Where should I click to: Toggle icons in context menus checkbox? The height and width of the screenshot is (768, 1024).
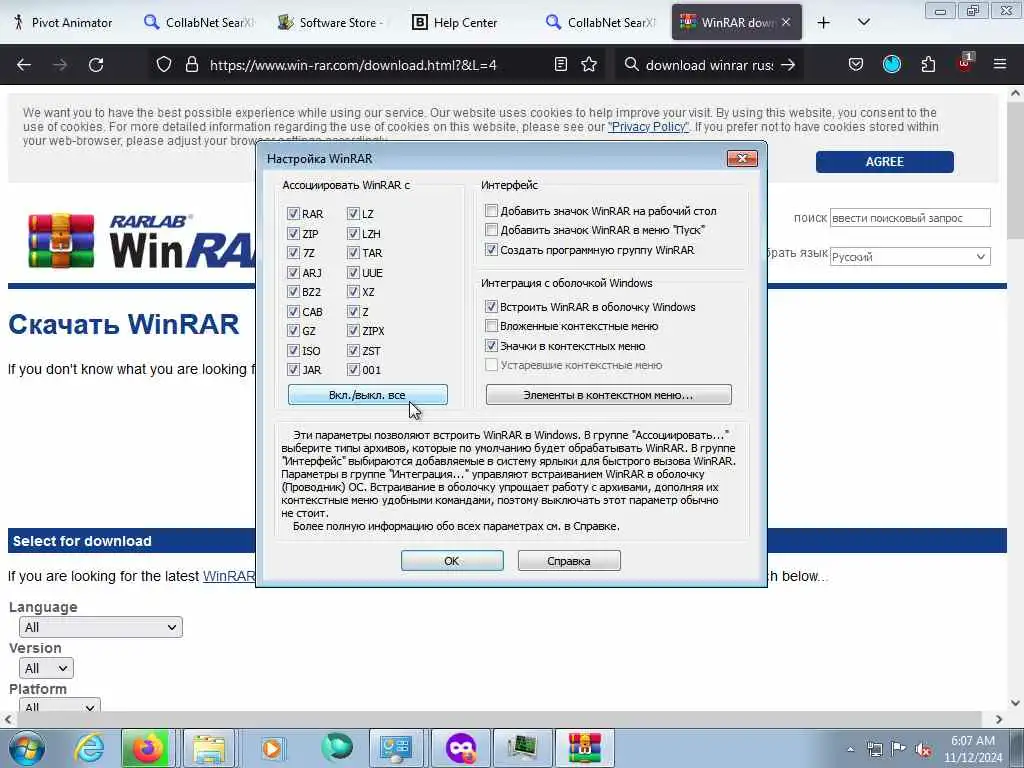tap(491, 345)
